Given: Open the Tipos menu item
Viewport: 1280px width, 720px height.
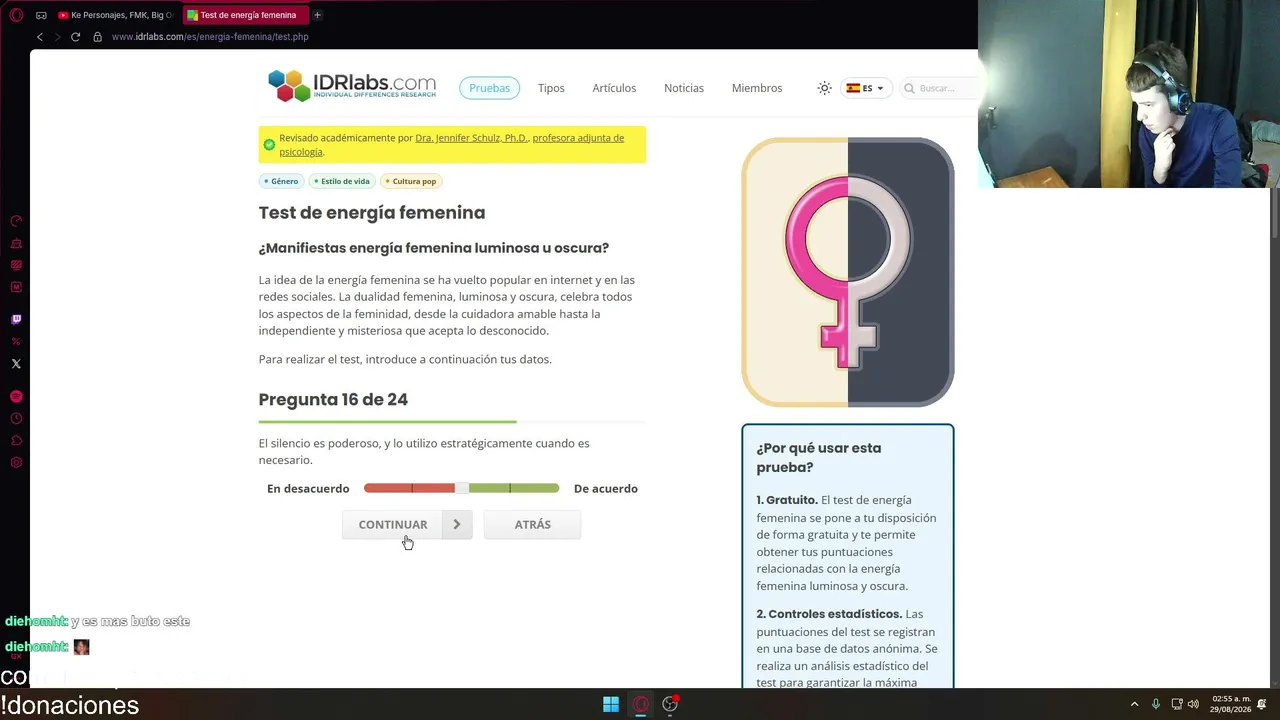Looking at the screenshot, I should [551, 88].
